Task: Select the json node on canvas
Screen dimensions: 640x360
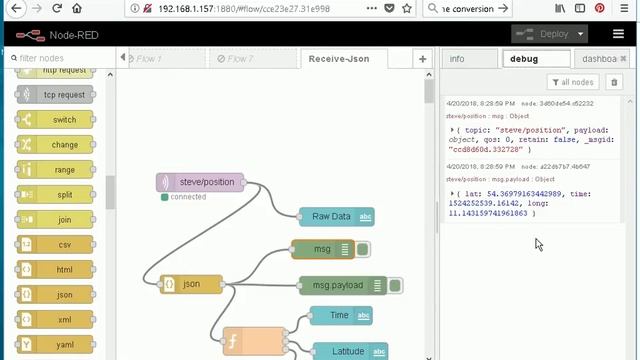Action: [x=191, y=284]
